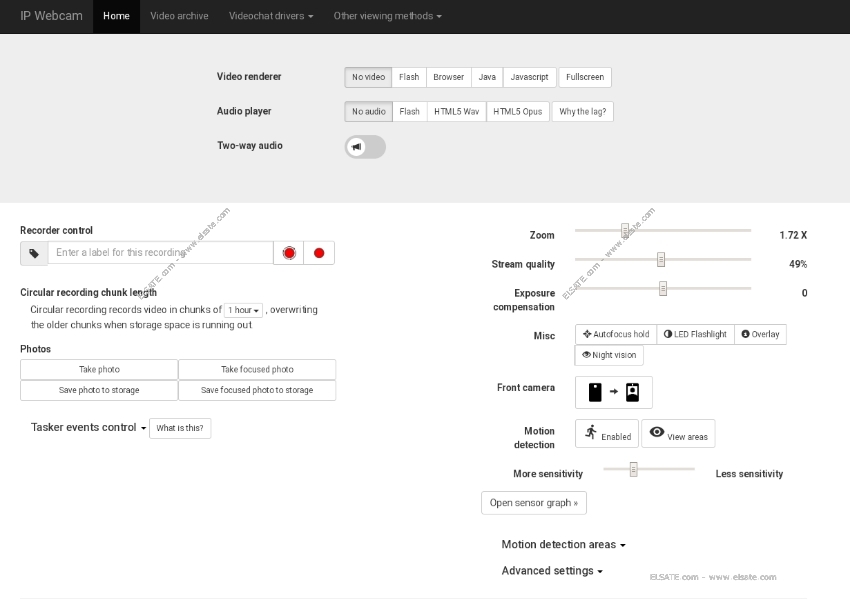The width and height of the screenshot is (850, 600).
Task: Click the Stream quality slider handle
Action: (x=661, y=260)
